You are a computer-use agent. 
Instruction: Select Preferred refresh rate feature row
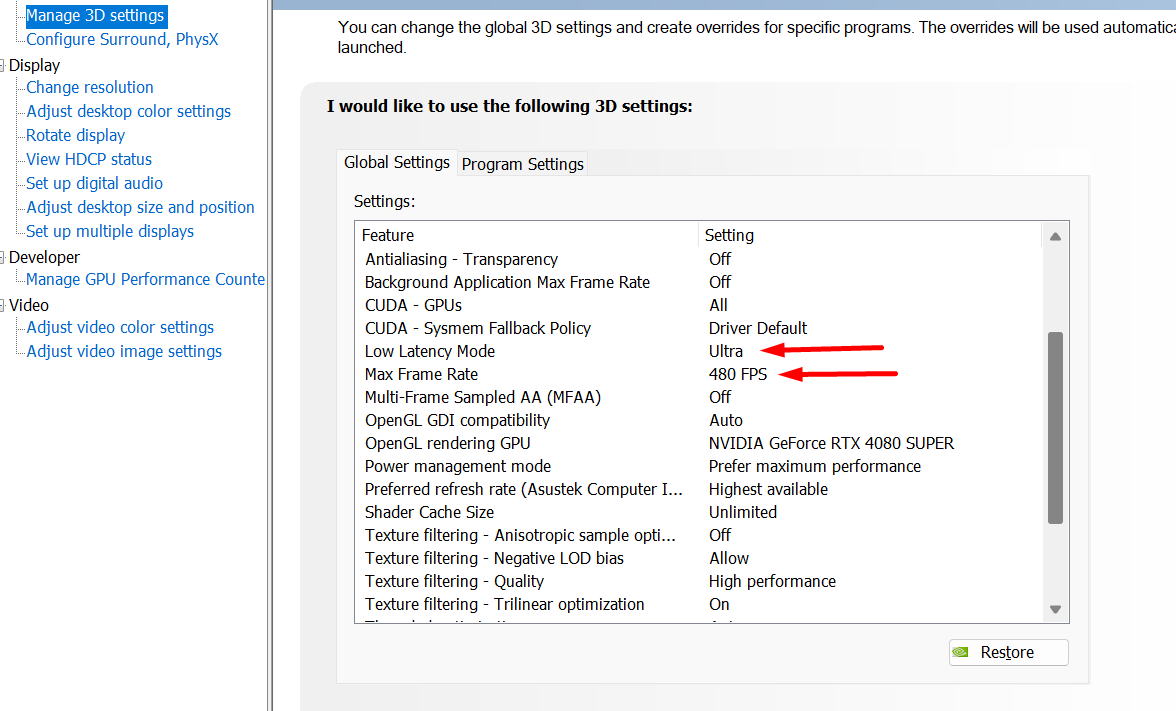[698, 490]
